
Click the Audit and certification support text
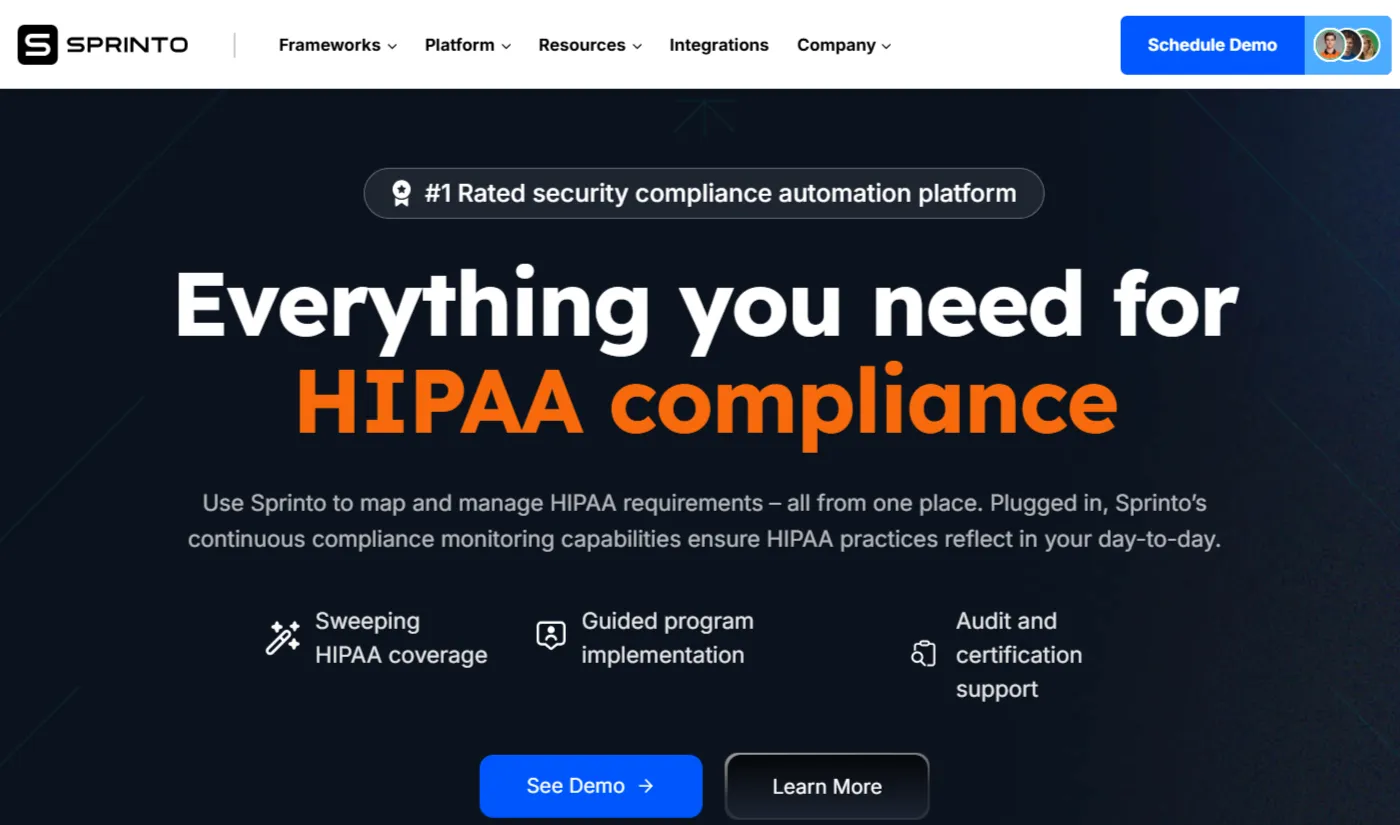tap(1019, 655)
